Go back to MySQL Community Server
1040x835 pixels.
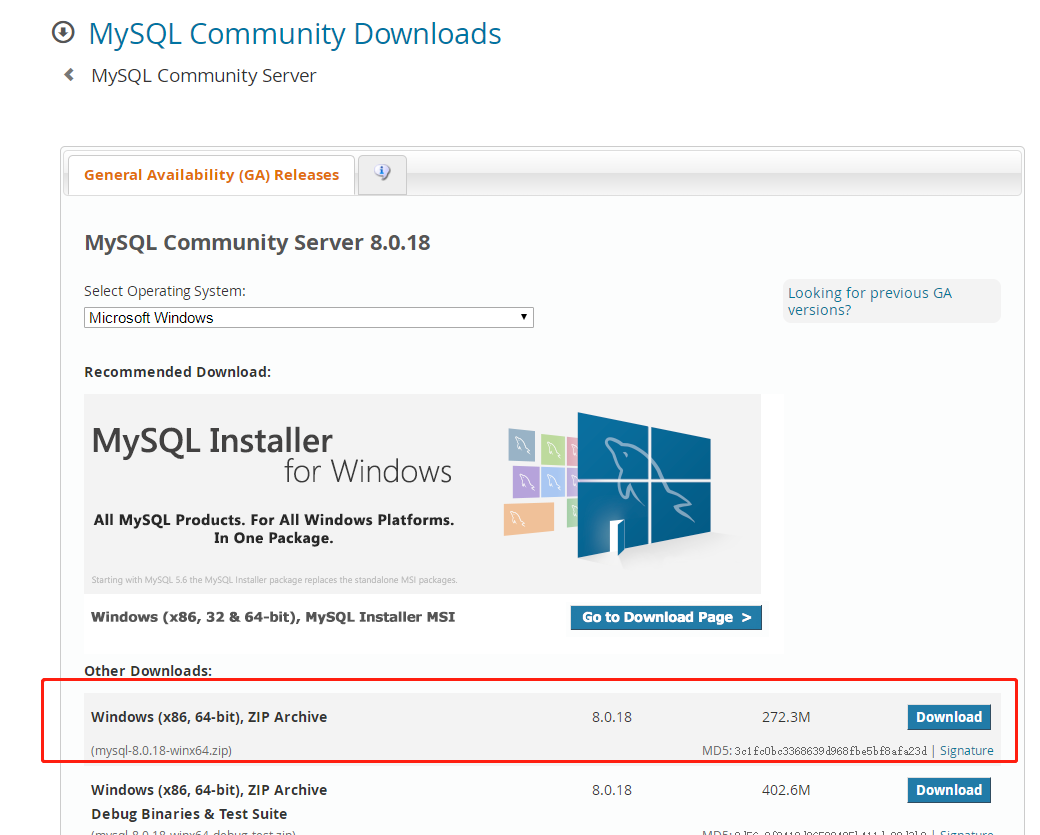point(203,76)
